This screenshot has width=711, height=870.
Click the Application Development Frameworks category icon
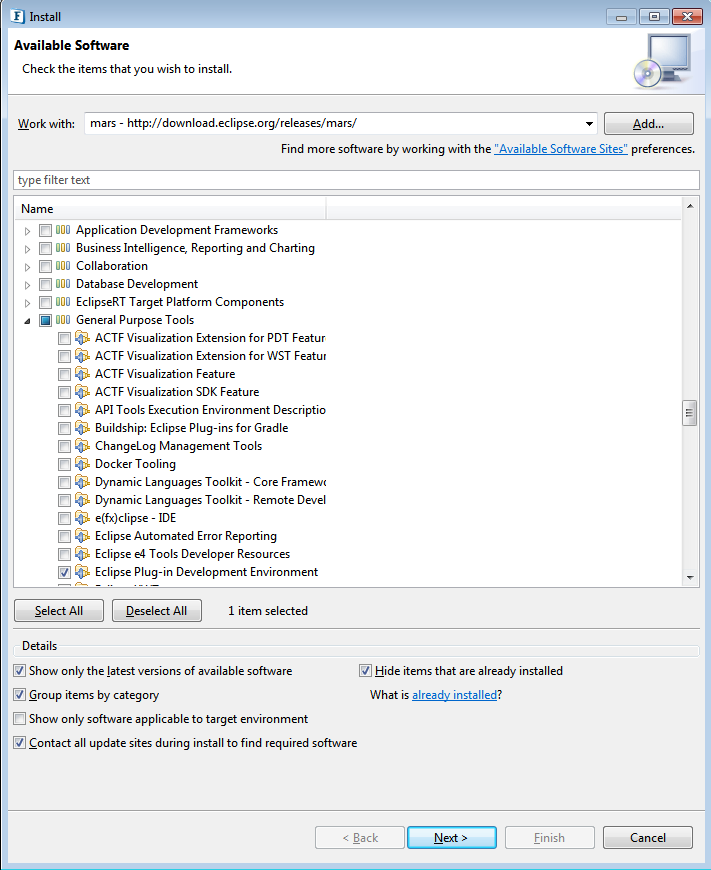[63, 230]
